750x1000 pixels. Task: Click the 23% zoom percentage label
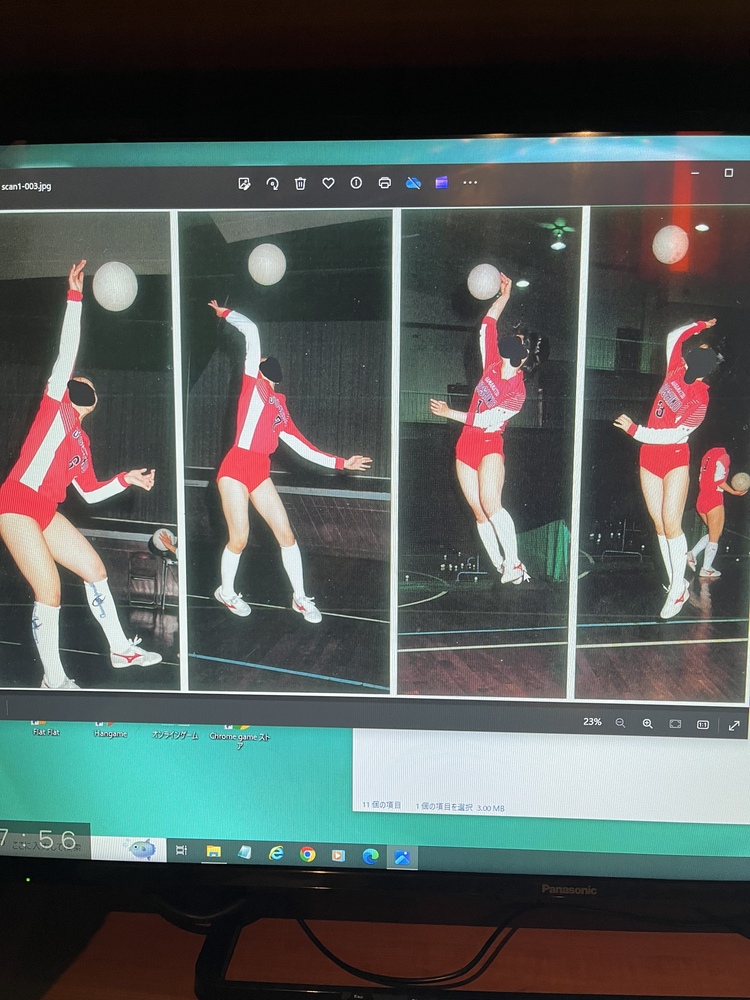(592, 722)
